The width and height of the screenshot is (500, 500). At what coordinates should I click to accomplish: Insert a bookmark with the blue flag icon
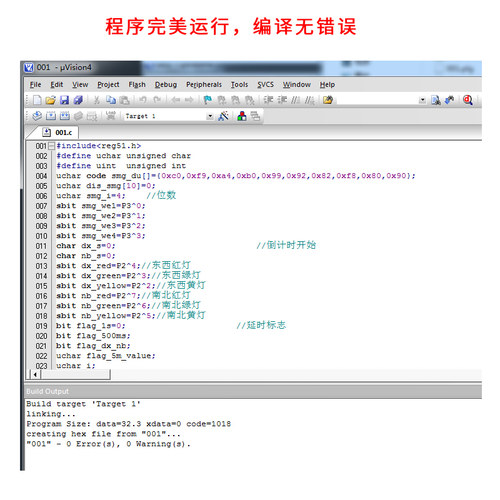[208, 100]
